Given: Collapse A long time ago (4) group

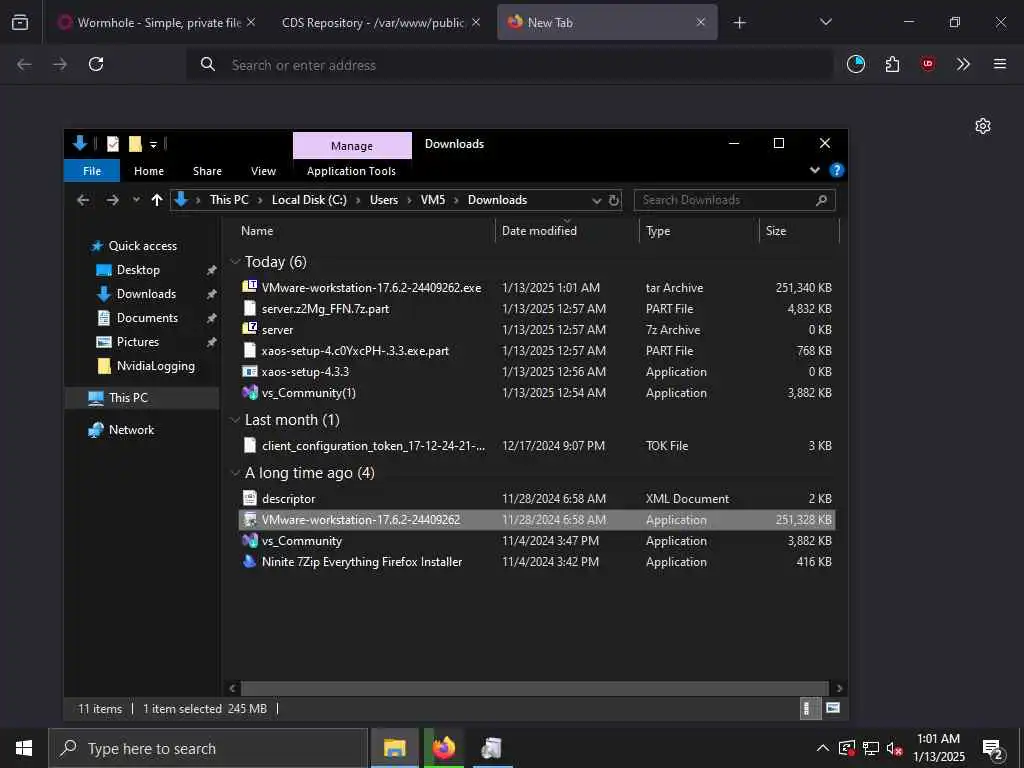Looking at the screenshot, I should (235, 473).
